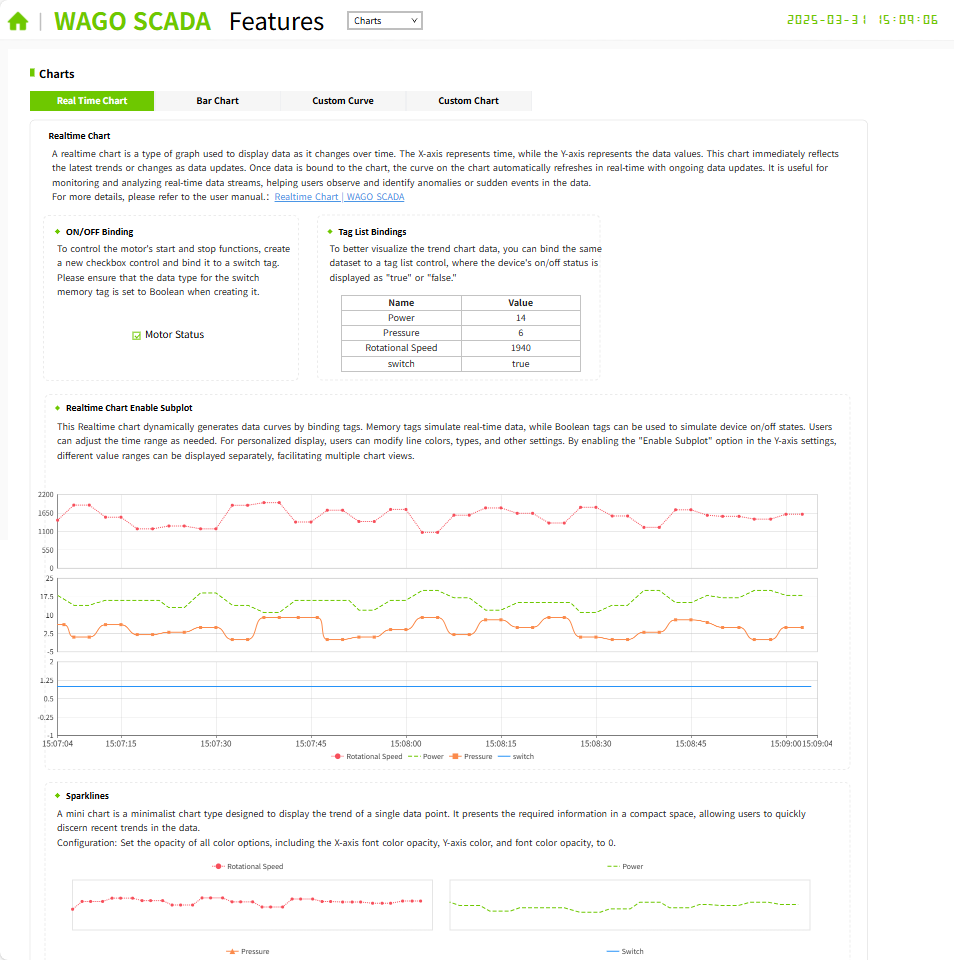Image resolution: width=954 pixels, height=960 pixels.
Task: Click the Rotational Speed sparkline legend marker
Action: pos(217,866)
